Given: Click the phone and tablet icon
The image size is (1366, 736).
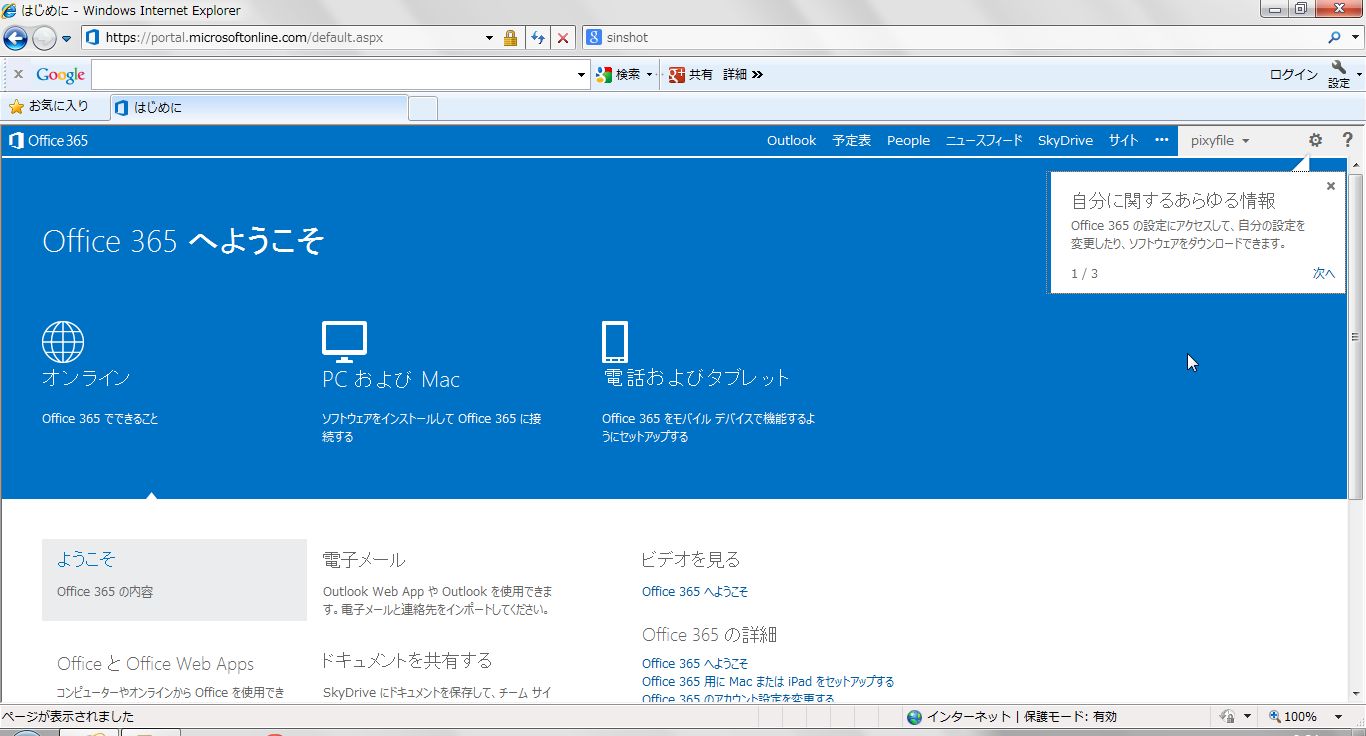Looking at the screenshot, I should point(614,342).
